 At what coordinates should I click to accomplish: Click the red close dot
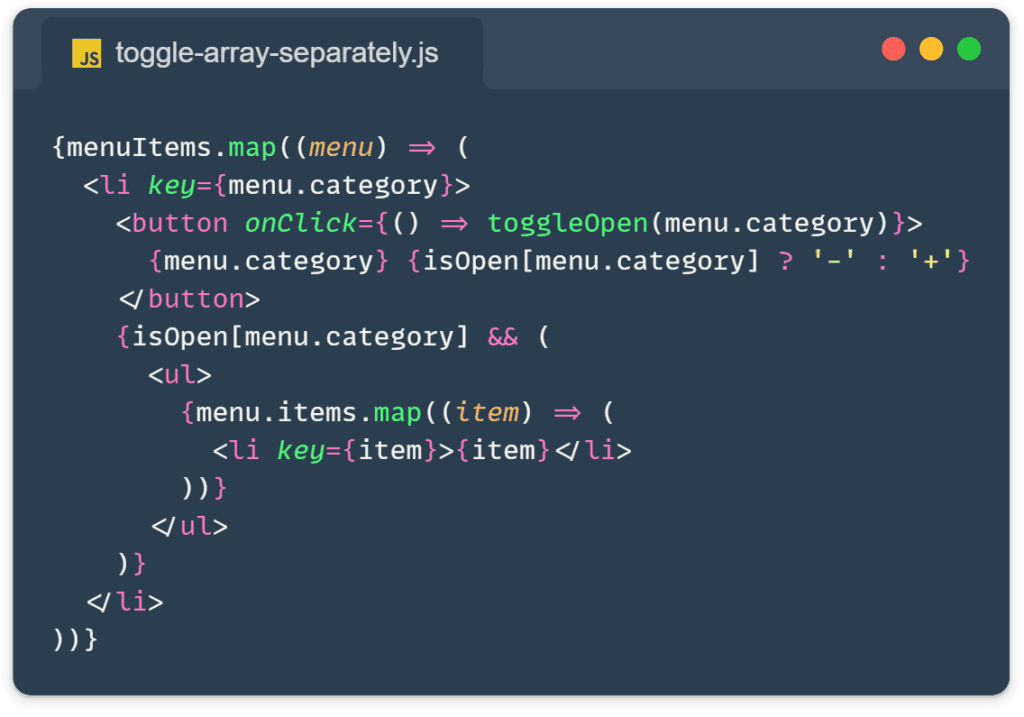893,49
